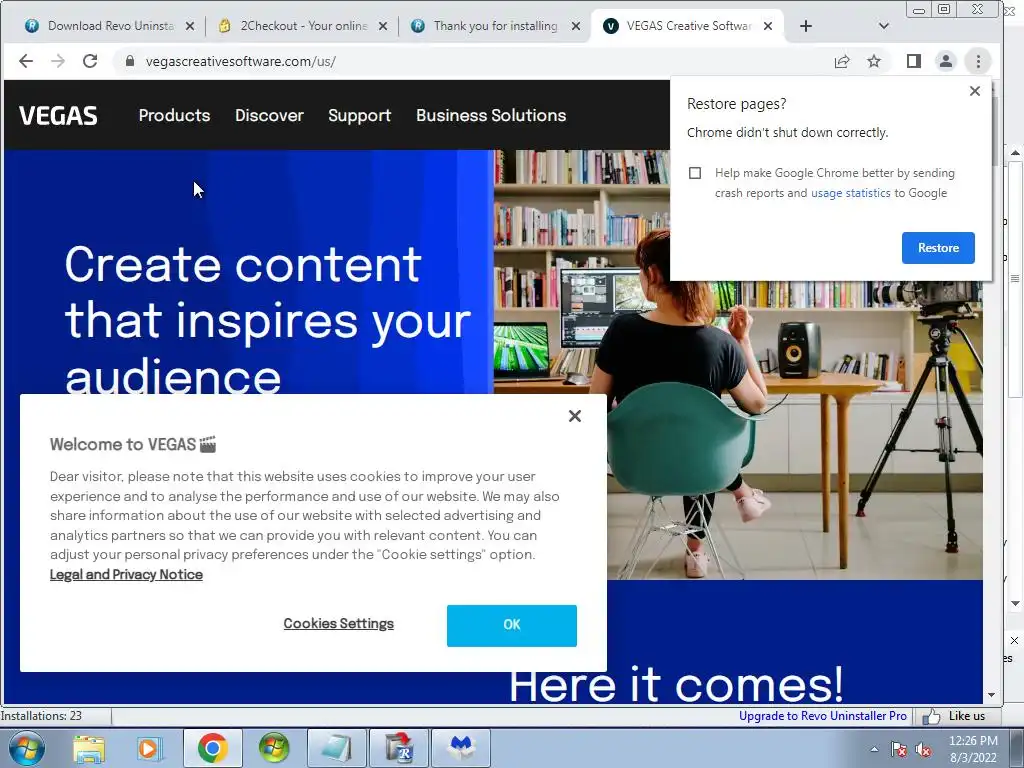This screenshot has height=768, width=1024.
Task: Reload the VEGAS page
Action: point(90,61)
